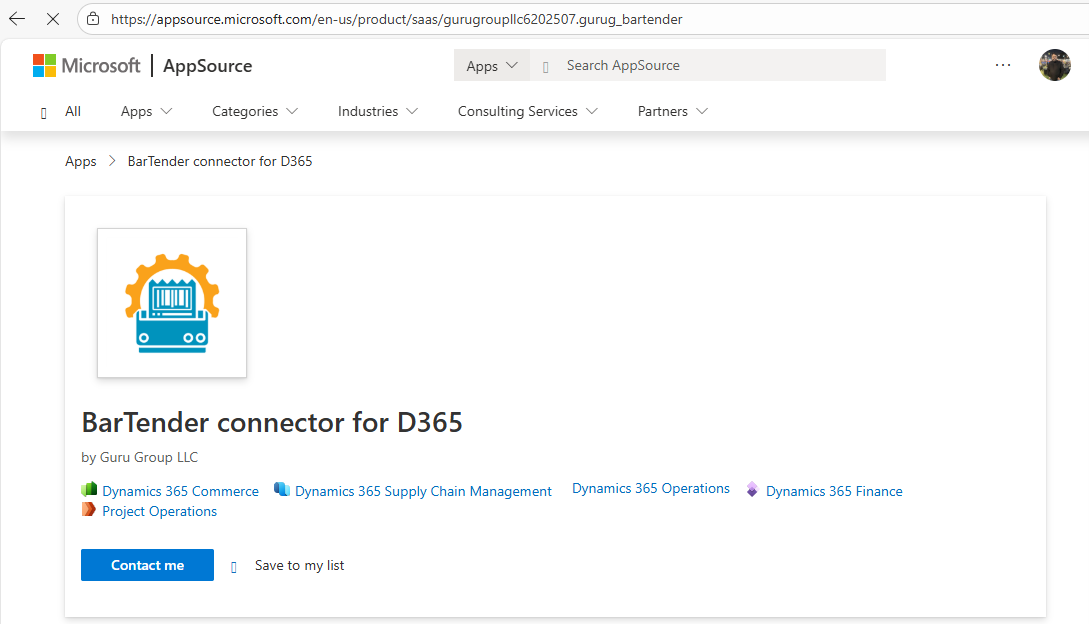This screenshot has height=624, width=1089.
Task: Click the Apps breadcrumb link
Action: [x=81, y=161]
